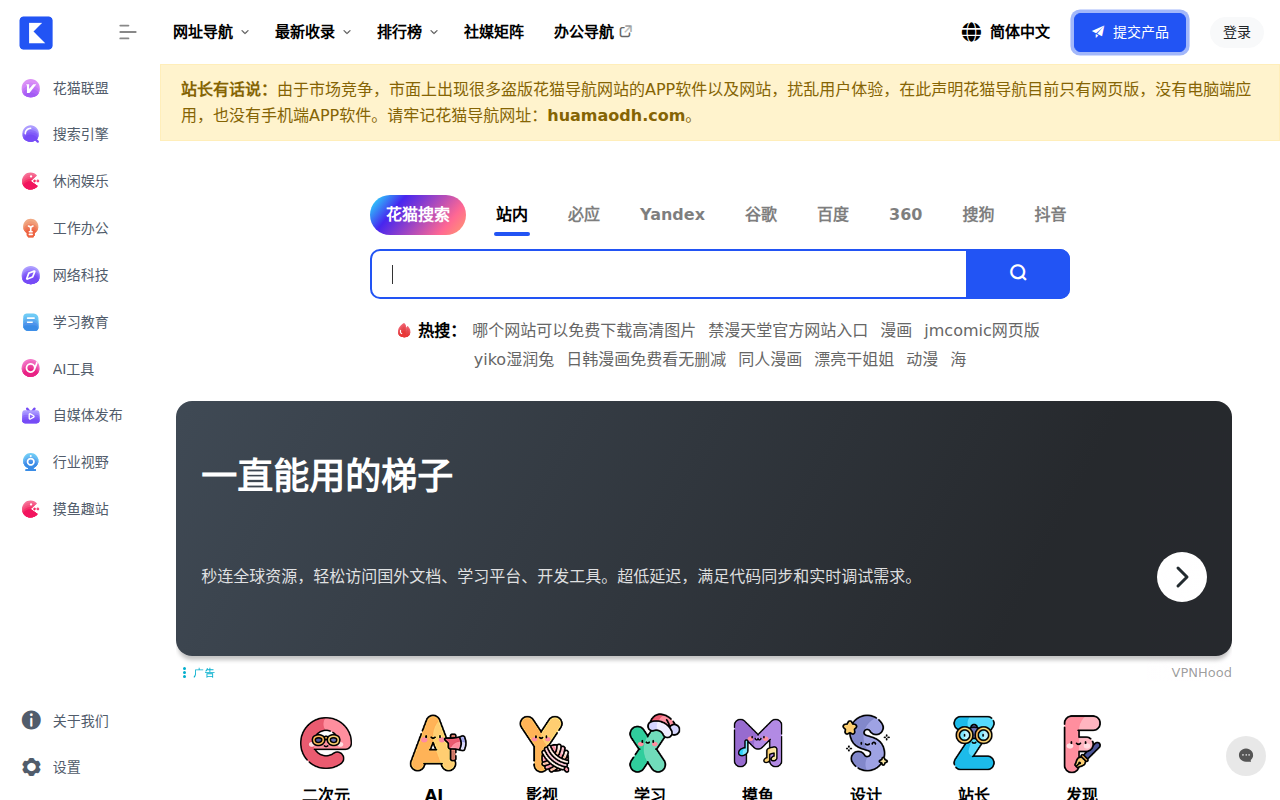Click the 关于我们 info icon
This screenshot has height=800, width=1280.
(x=31, y=720)
